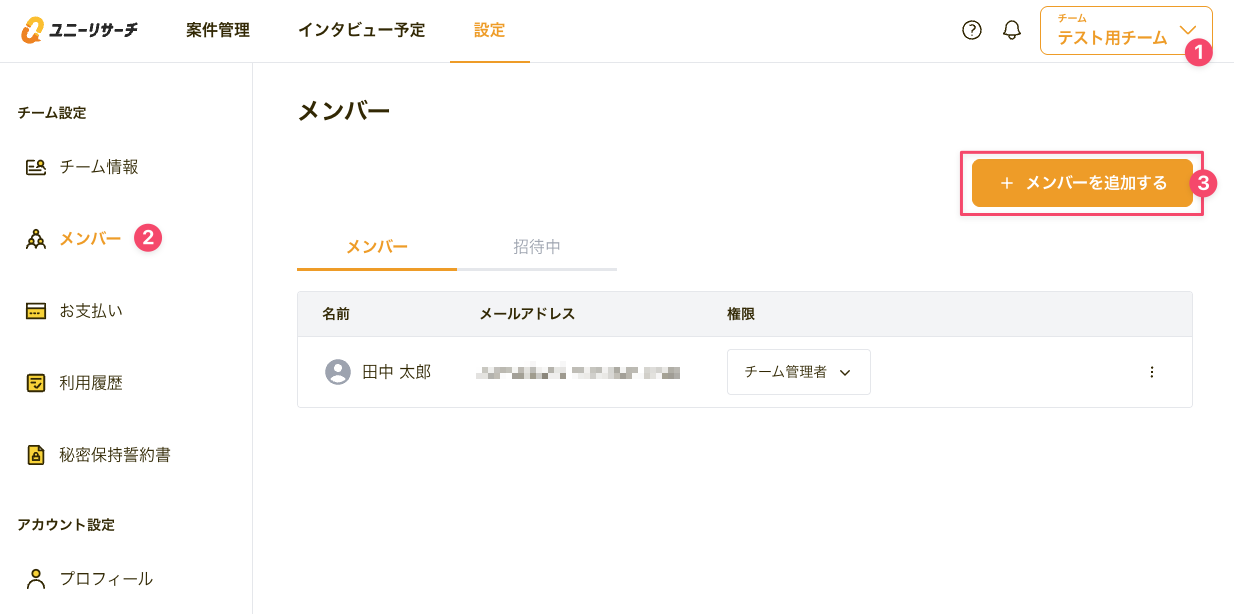Open the three-dot menu for 田中 太郎
Image resolution: width=1234 pixels, height=614 pixels.
pos(1151,372)
